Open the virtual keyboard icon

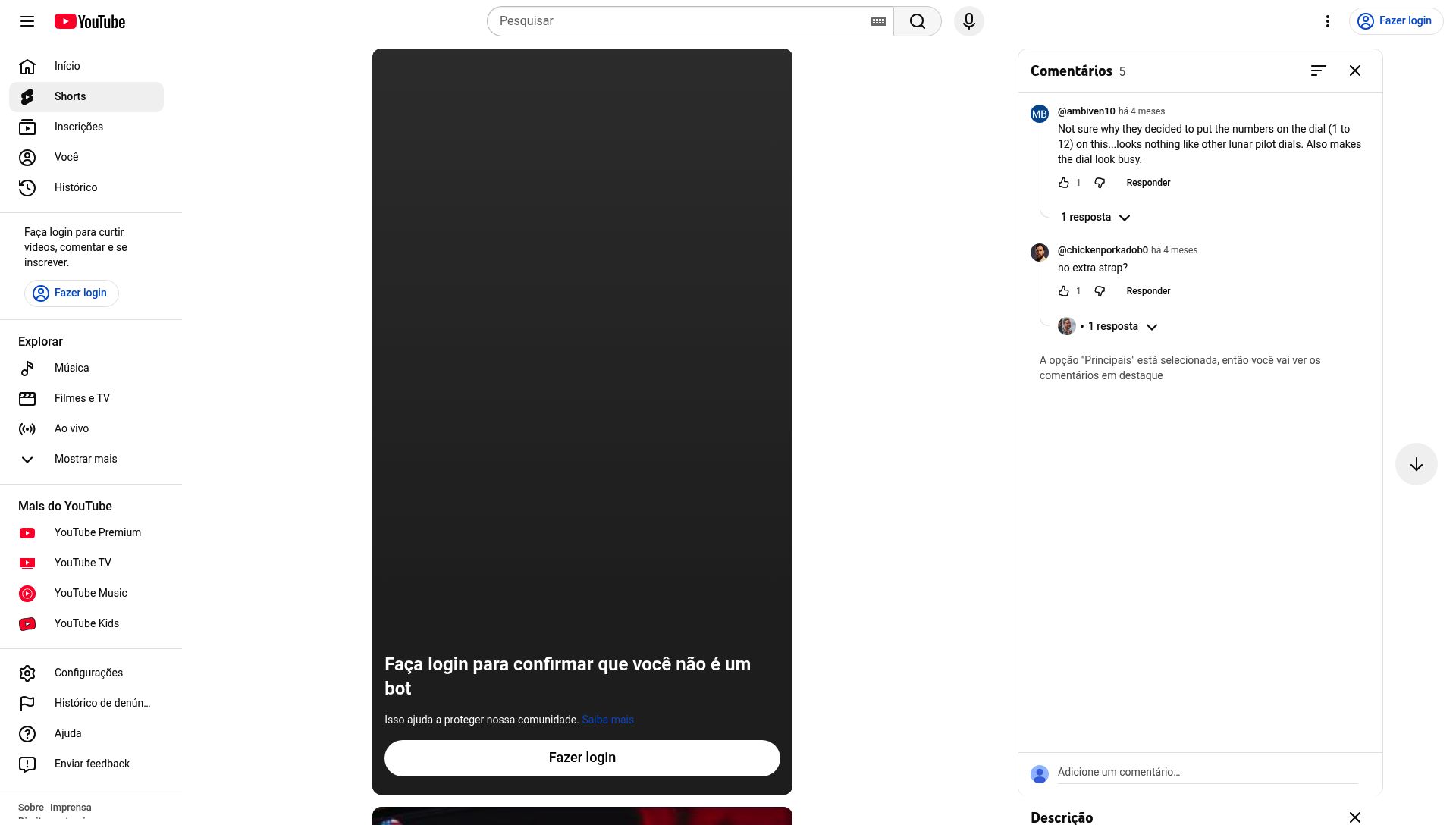pos(878,21)
